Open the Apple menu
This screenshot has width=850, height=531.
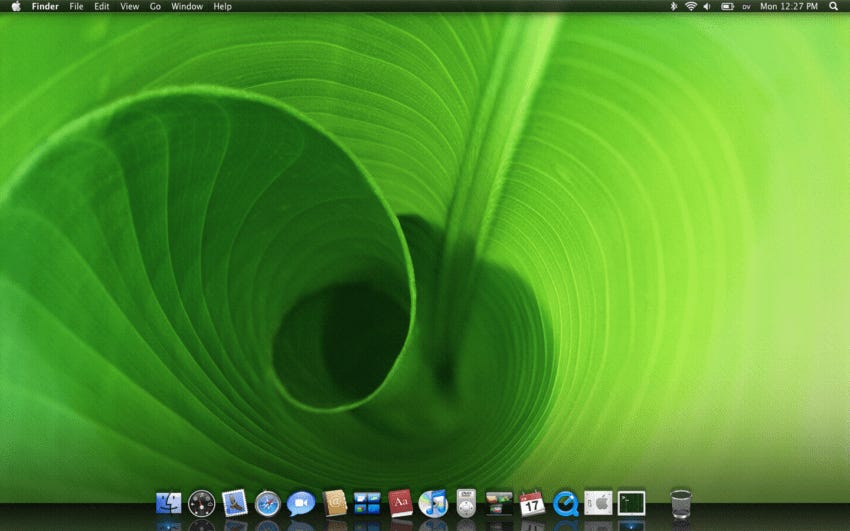(x=16, y=7)
